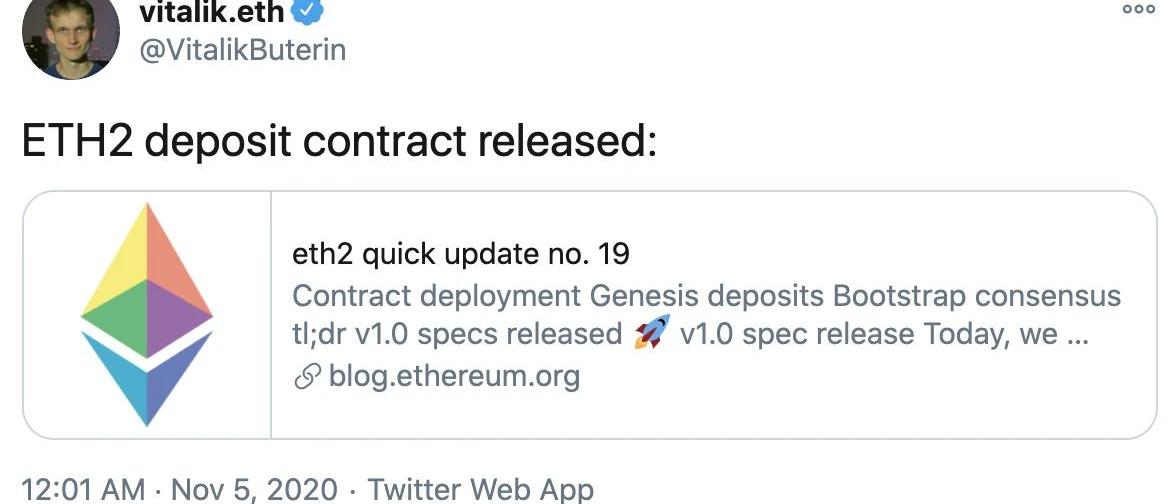Open the "Twitter Web App" source link
This screenshot has width=1176, height=504.
480,490
